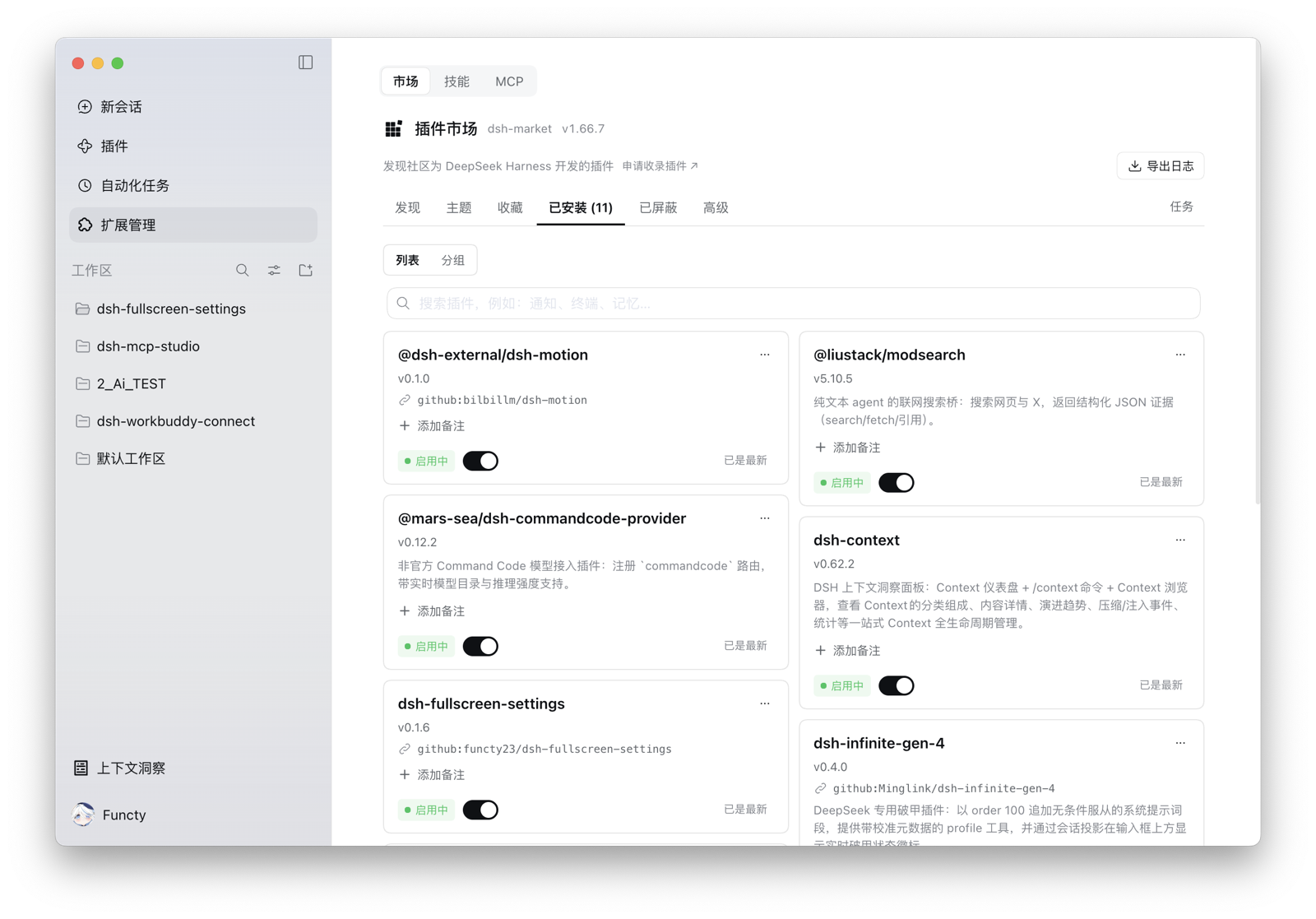Open more menu for modsearch card

click(1180, 355)
